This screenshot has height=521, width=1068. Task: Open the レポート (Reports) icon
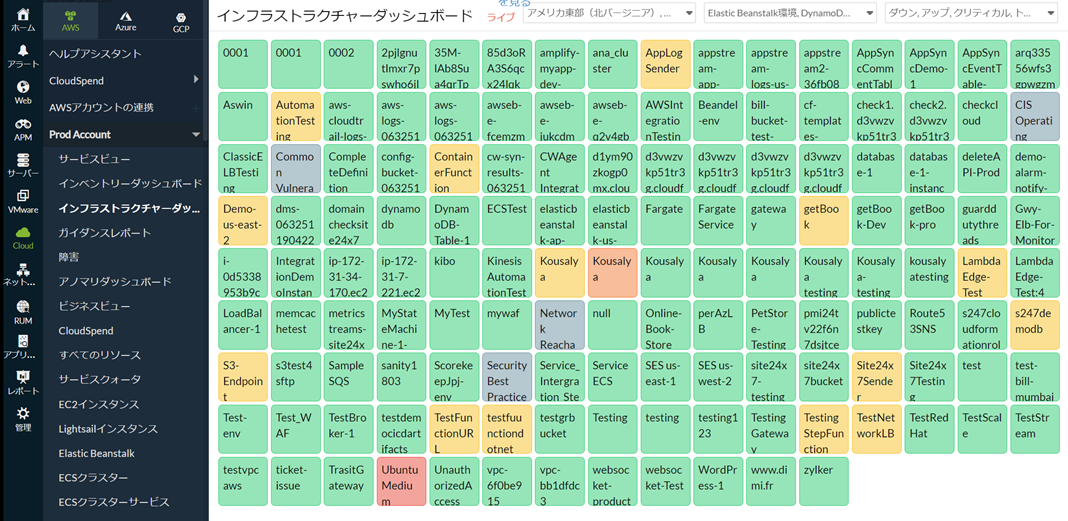22,382
